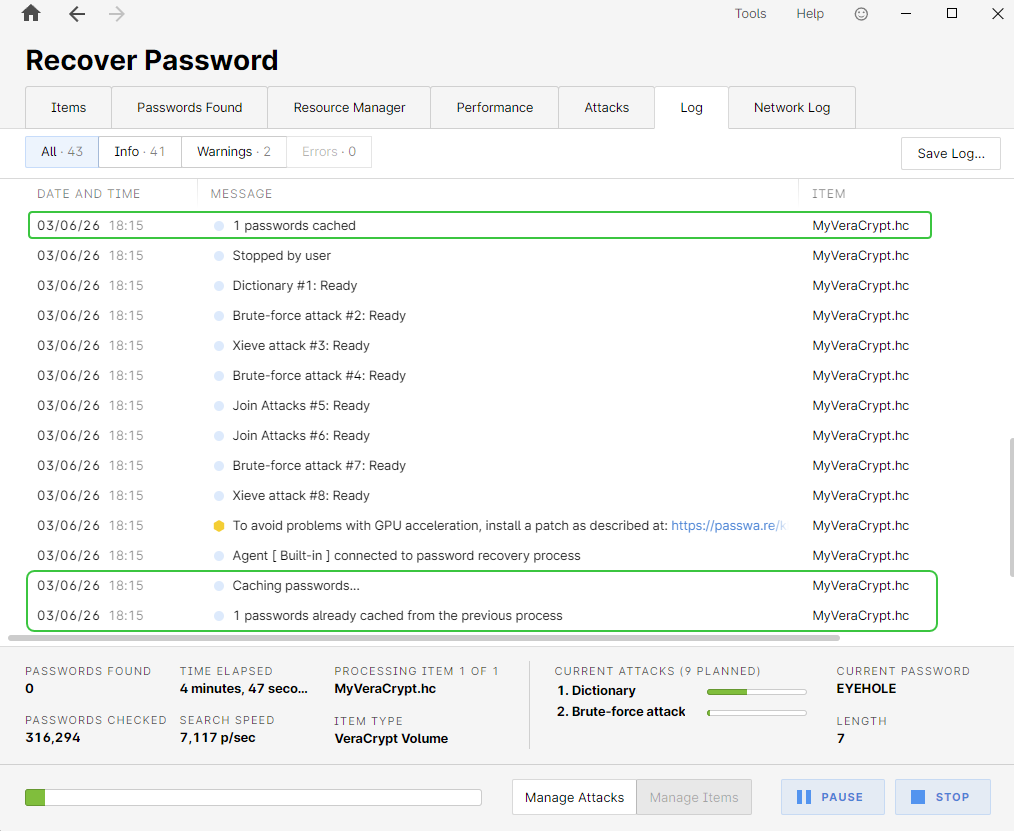This screenshot has height=831, width=1014.
Task: Filter log to show Warnings only
Action: point(233,152)
